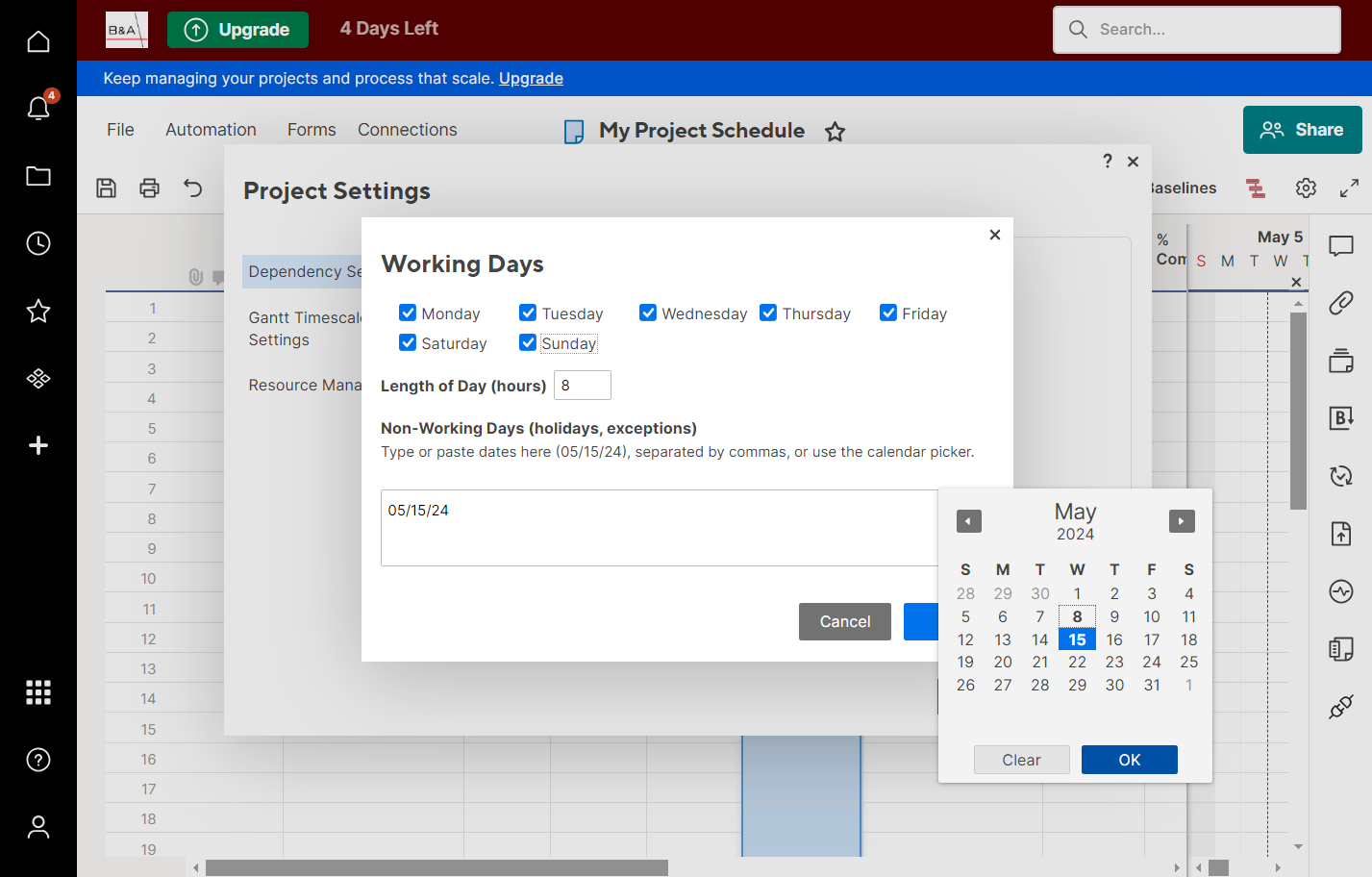Image resolution: width=1372 pixels, height=877 pixels.
Task: Open the Conversations speech bubble panel
Action: [x=1341, y=246]
